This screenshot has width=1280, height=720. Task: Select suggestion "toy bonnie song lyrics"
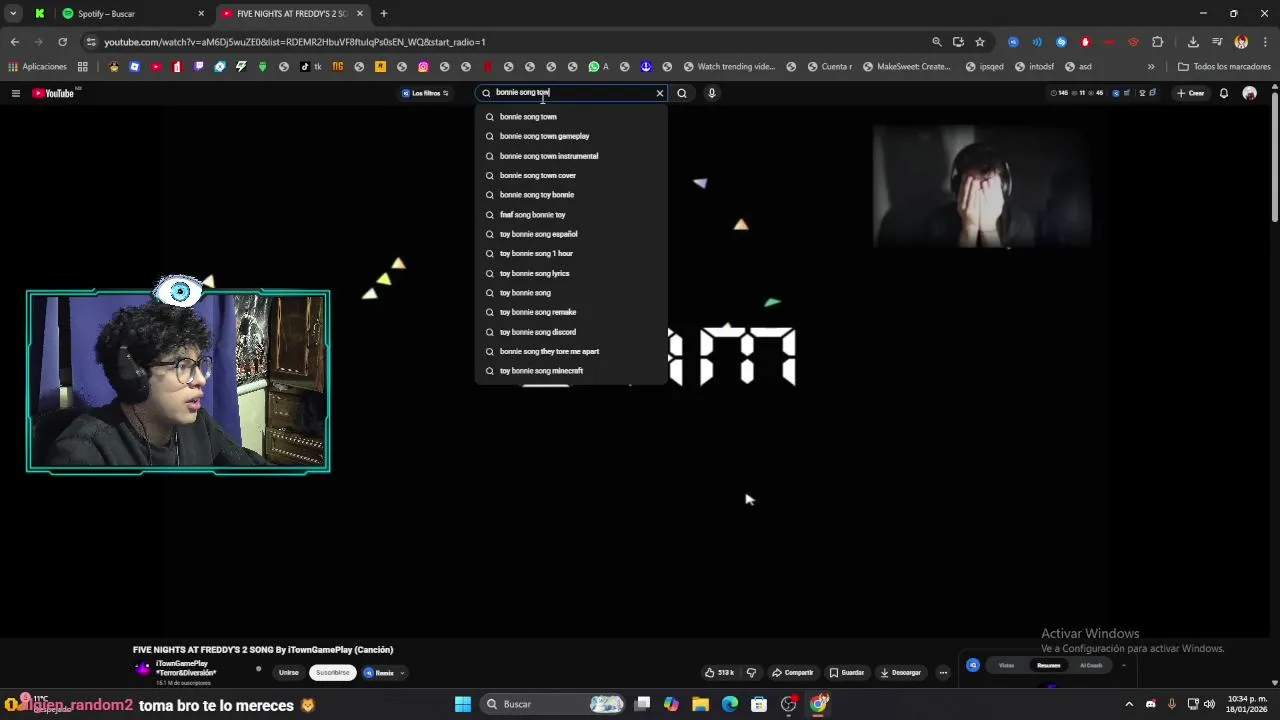point(571,273)
